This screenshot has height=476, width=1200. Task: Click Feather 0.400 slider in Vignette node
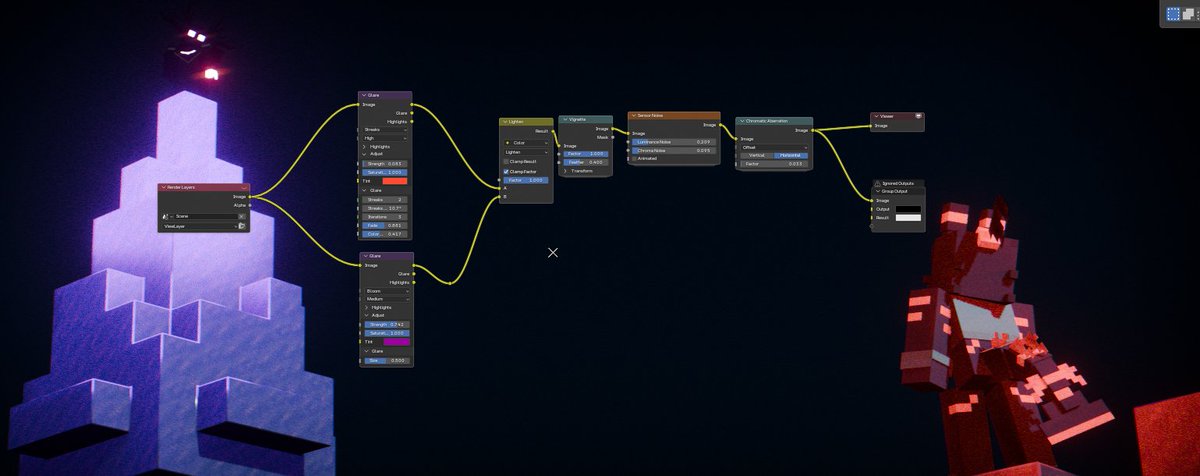click(x=586, y=162)
